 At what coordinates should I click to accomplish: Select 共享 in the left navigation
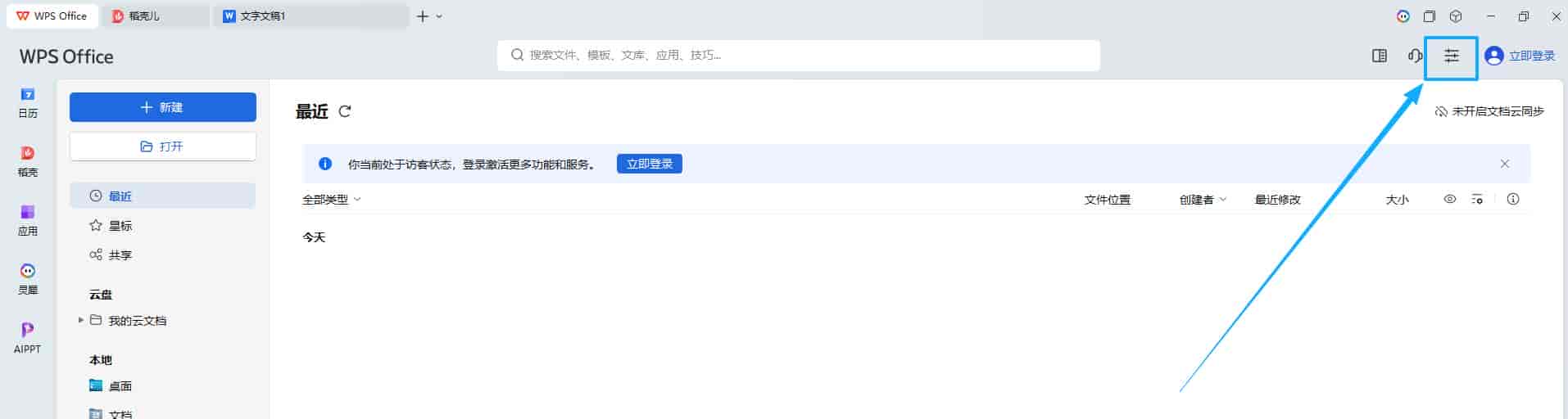(x=163, y=255)
